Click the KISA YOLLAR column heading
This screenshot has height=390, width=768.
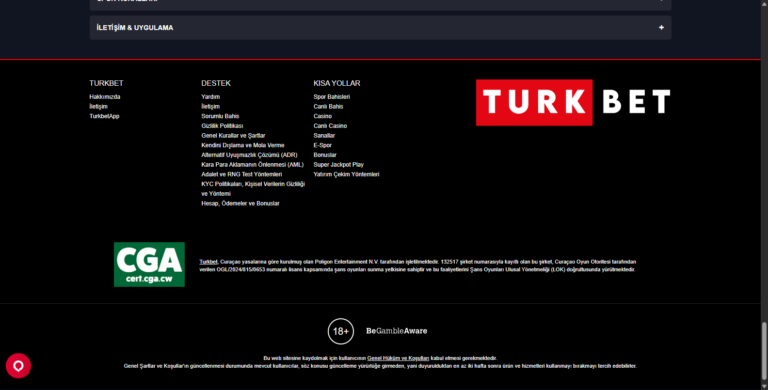(x=337, y=83)
